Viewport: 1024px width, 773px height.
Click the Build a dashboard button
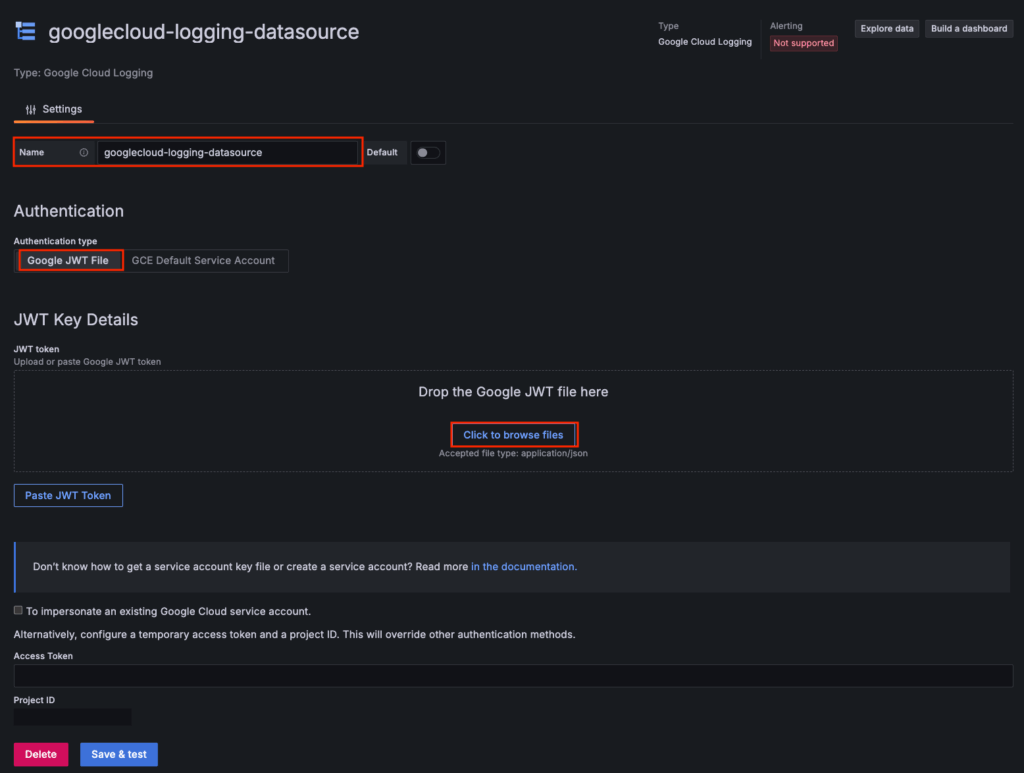tap(969, 29)
